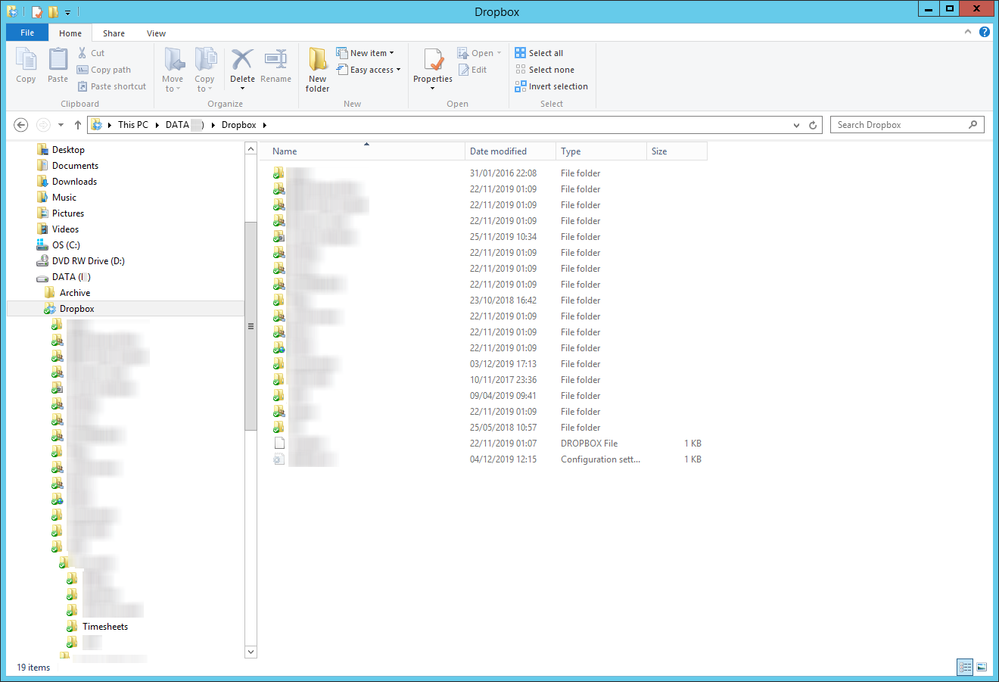Open Properties via the ribbon icon
This screenshot has width=999, height=682.
432,67
